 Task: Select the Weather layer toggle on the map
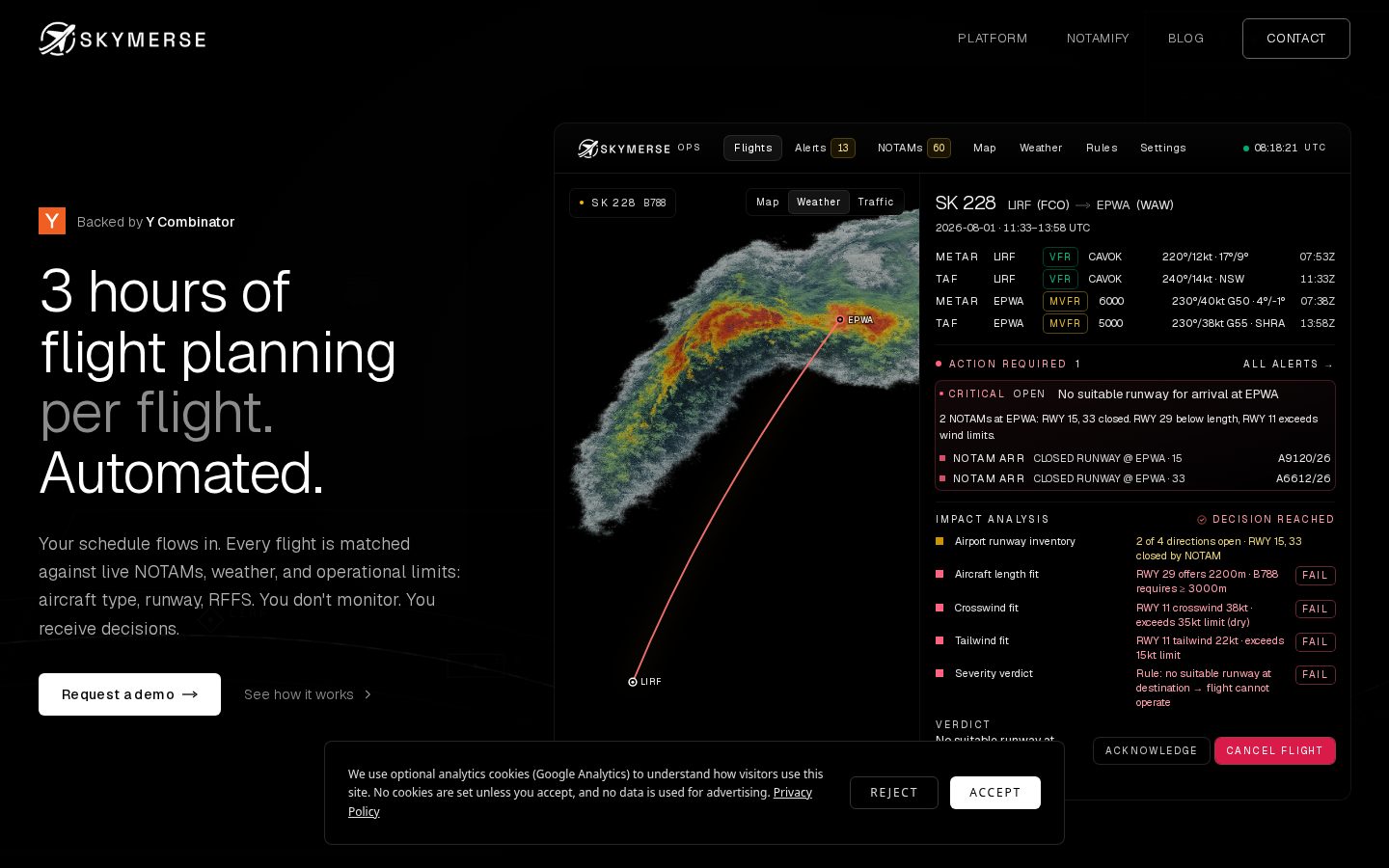819,202
